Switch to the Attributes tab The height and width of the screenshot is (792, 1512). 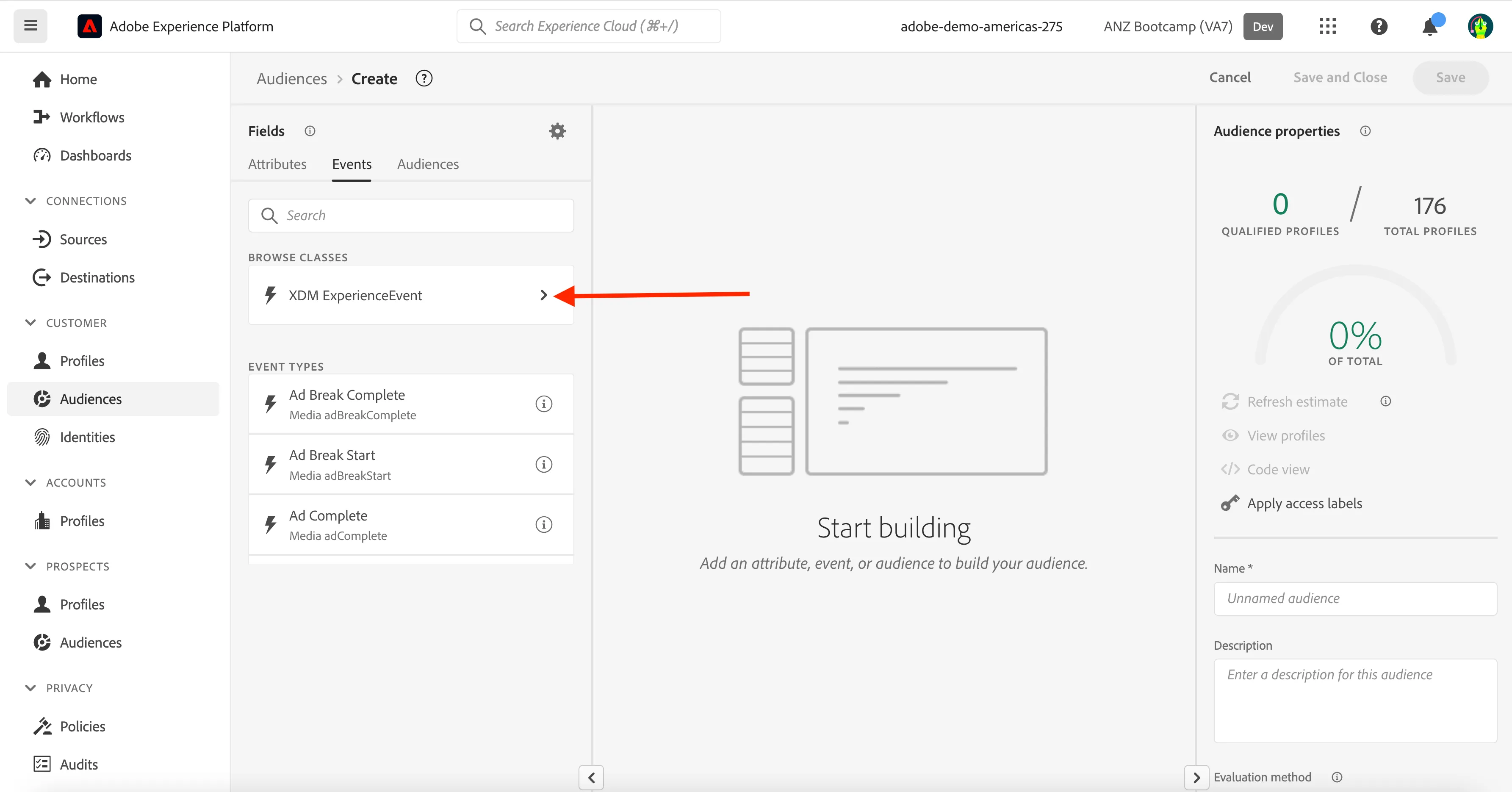pyautogui.click(x=277, y=164)
